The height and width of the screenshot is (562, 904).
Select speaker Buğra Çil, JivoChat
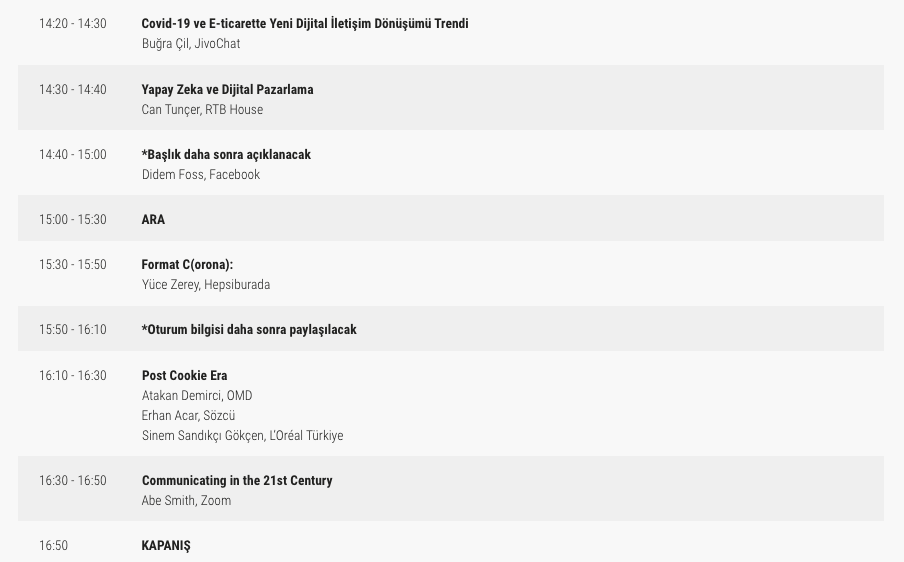190,43
